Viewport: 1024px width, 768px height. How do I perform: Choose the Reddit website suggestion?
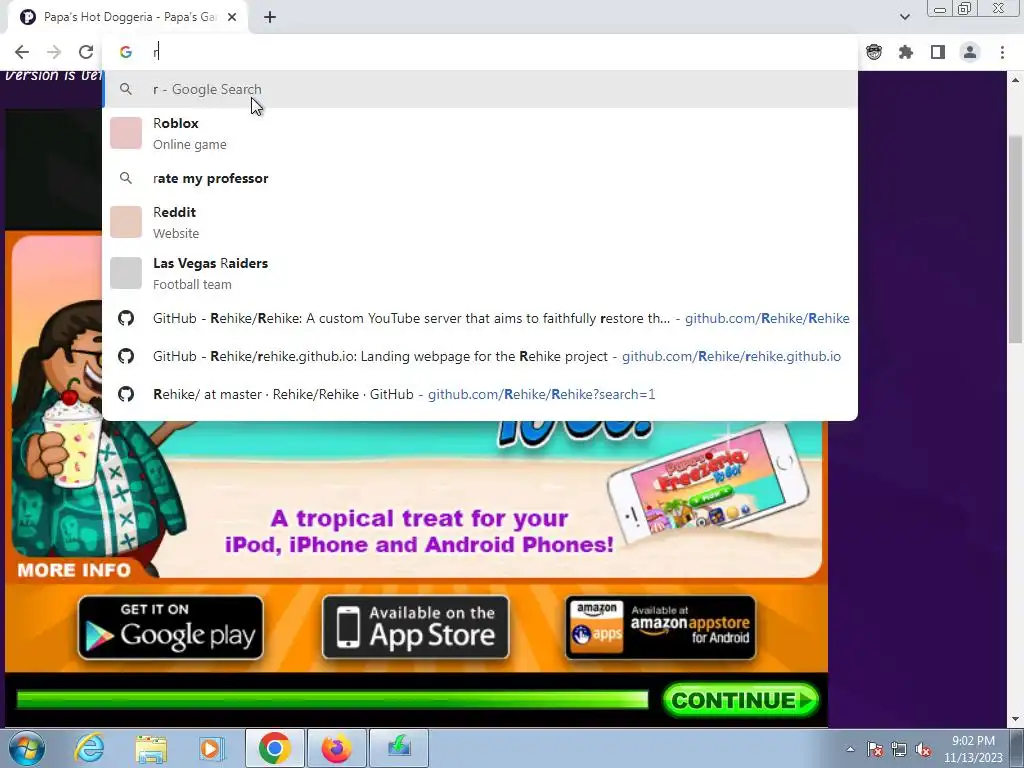click(480, 222)
